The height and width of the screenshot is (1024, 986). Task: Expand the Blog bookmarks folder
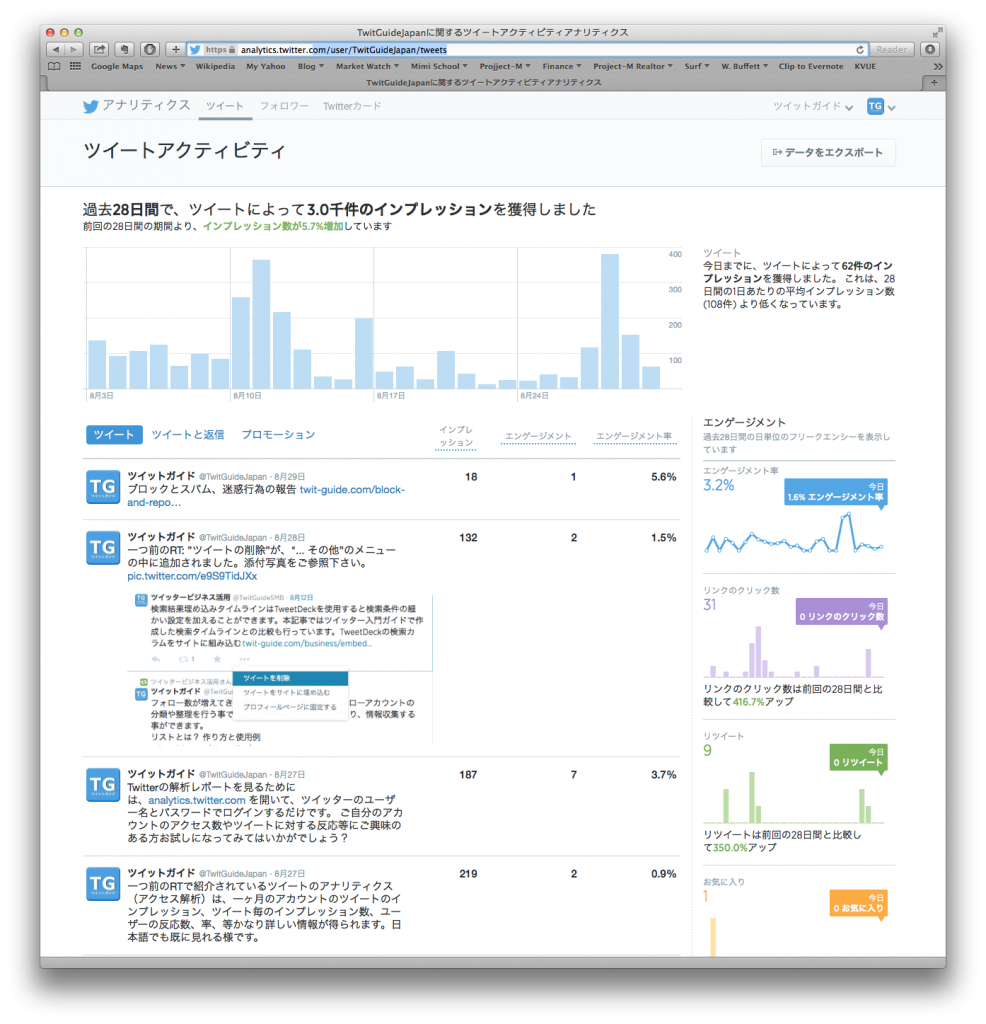tap(310, 66)
